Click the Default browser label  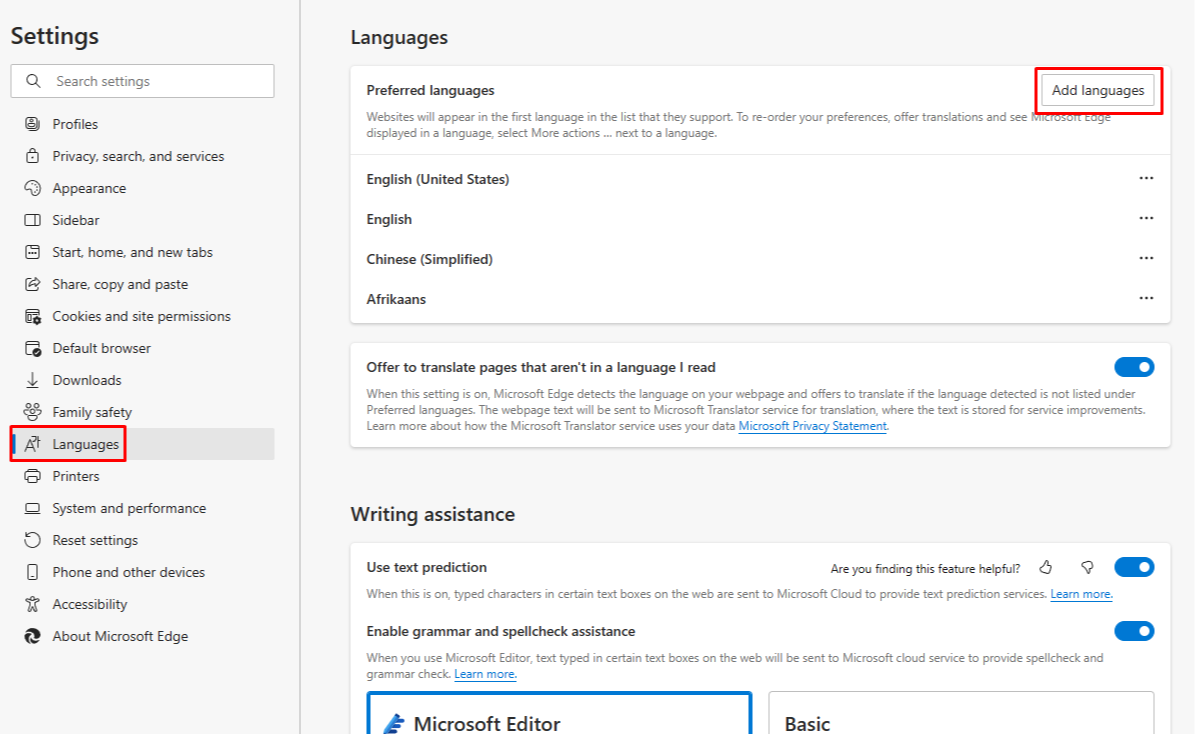pyautogui.click(x=101, y=348)
